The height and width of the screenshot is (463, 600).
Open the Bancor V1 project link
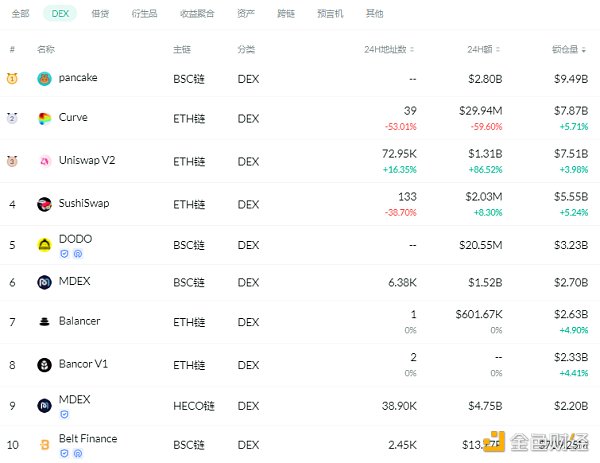coord(83,364)
